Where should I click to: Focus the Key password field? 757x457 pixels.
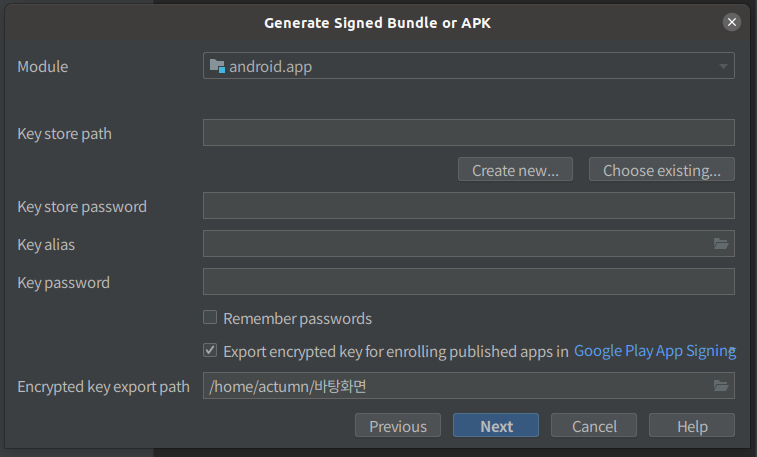click(x=469, y=282)
